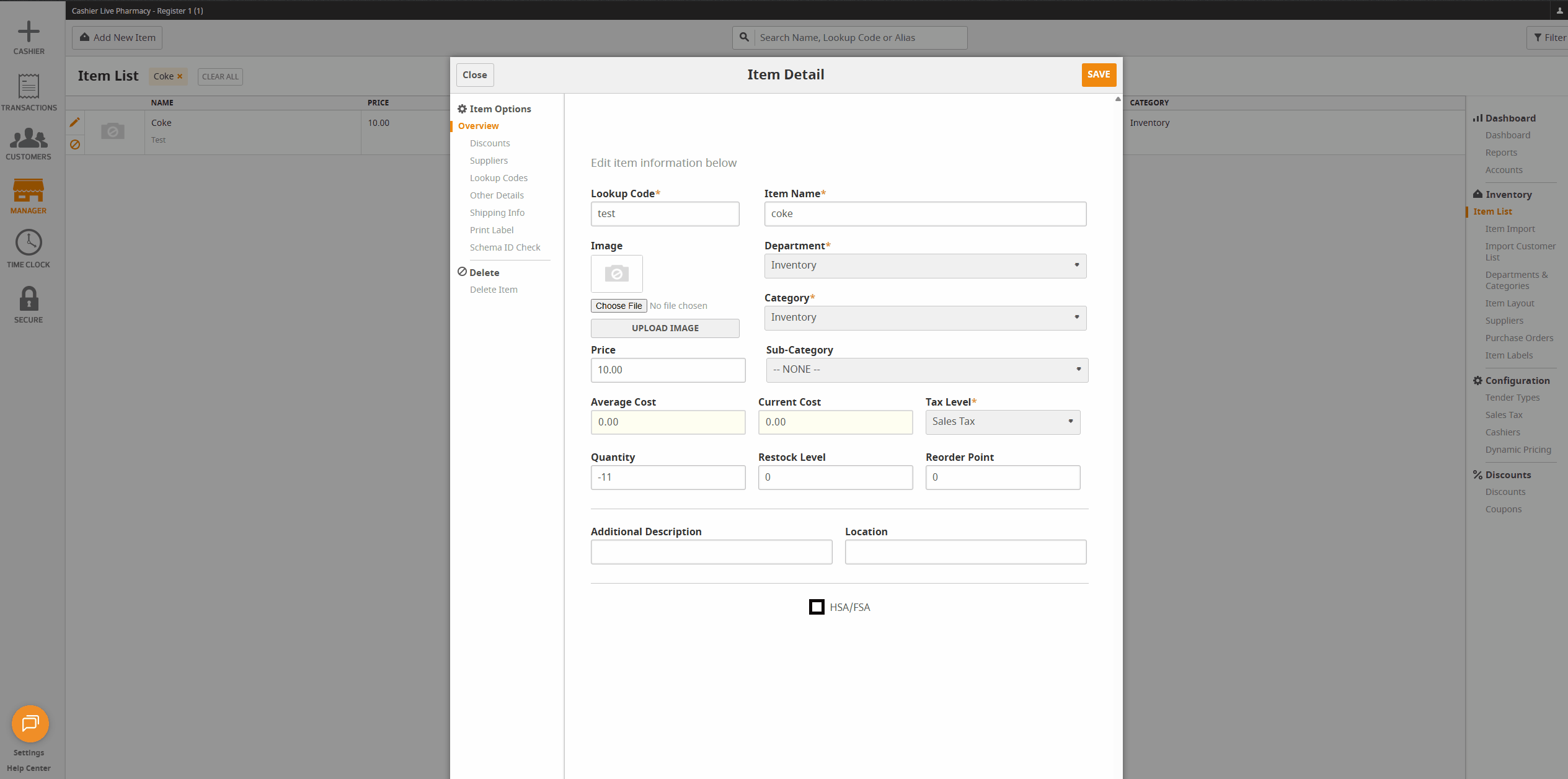
Task: Open the Customers people icon
Action: pos(29,138)
